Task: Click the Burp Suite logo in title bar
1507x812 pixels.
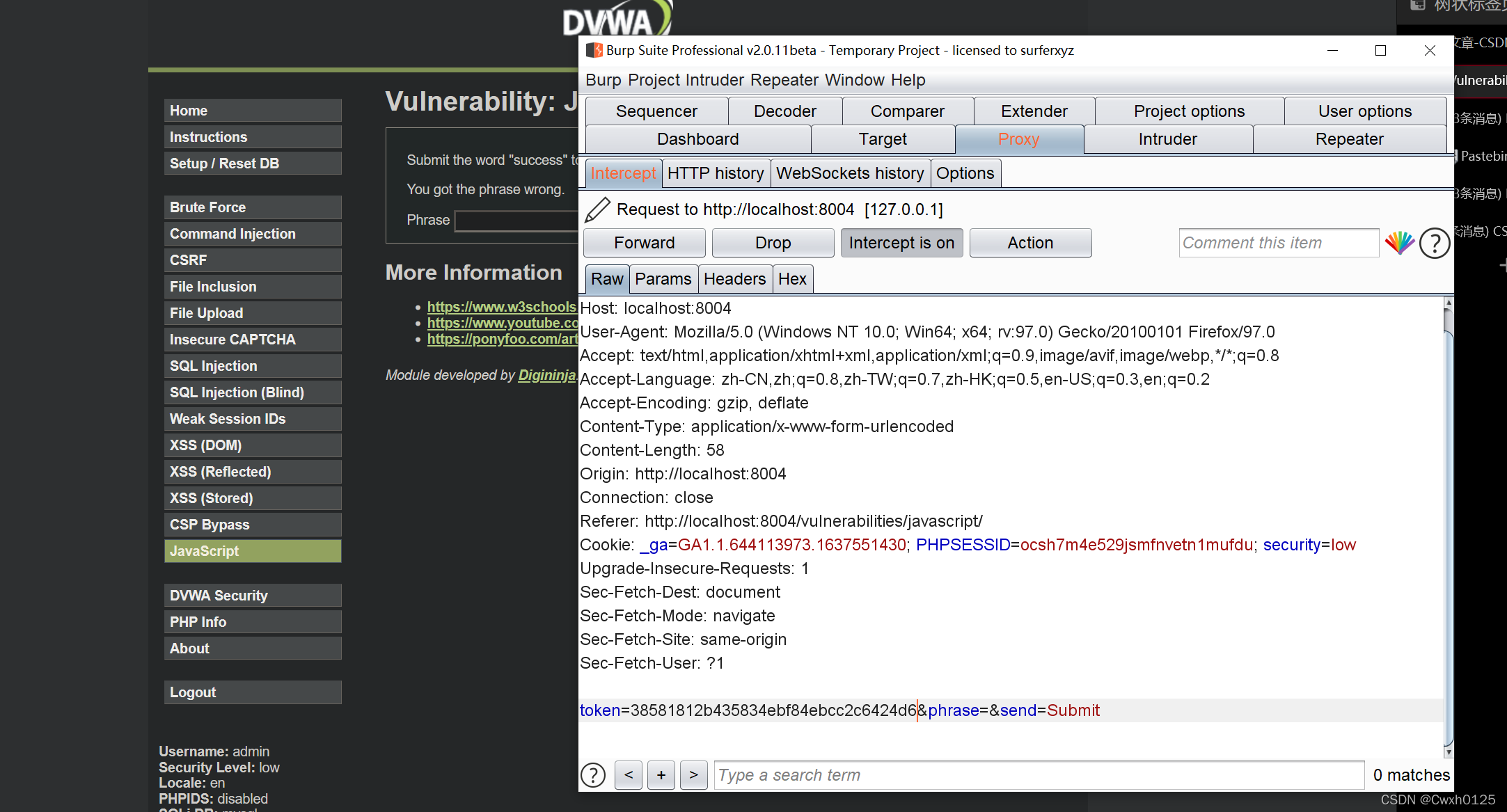Action: pos(594,50)
